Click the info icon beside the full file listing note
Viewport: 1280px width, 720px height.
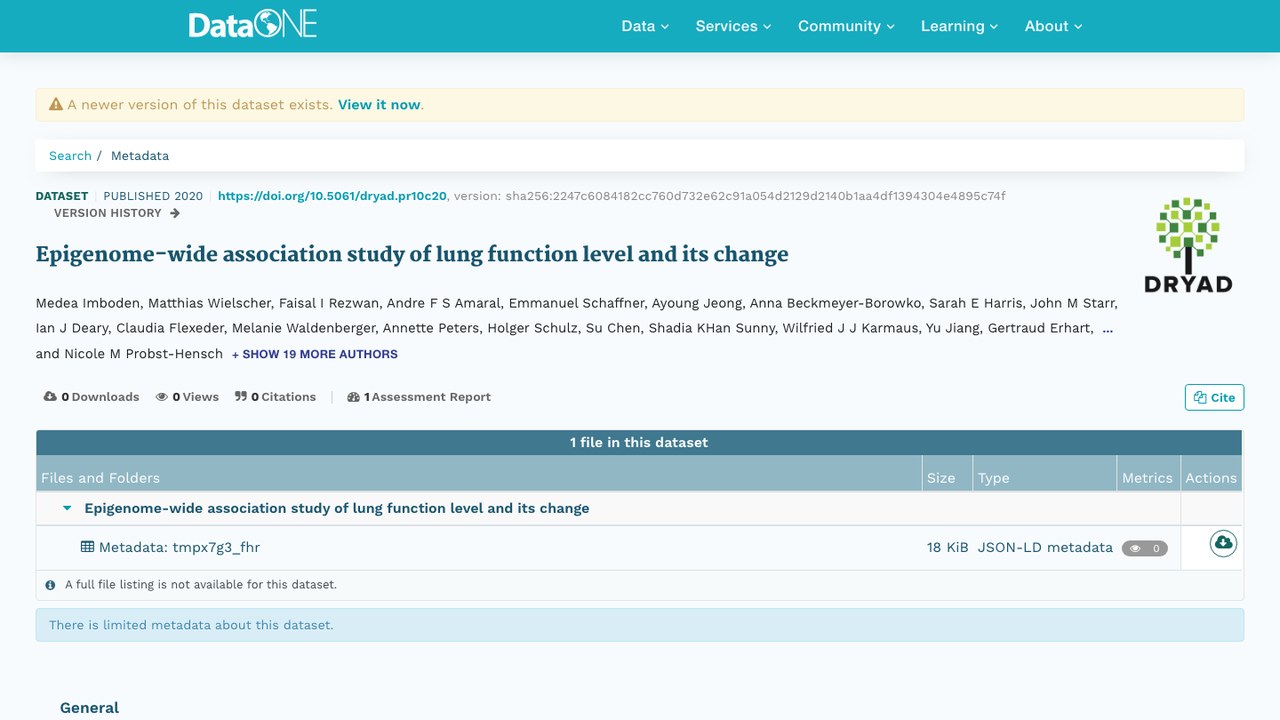coord(51,585)
